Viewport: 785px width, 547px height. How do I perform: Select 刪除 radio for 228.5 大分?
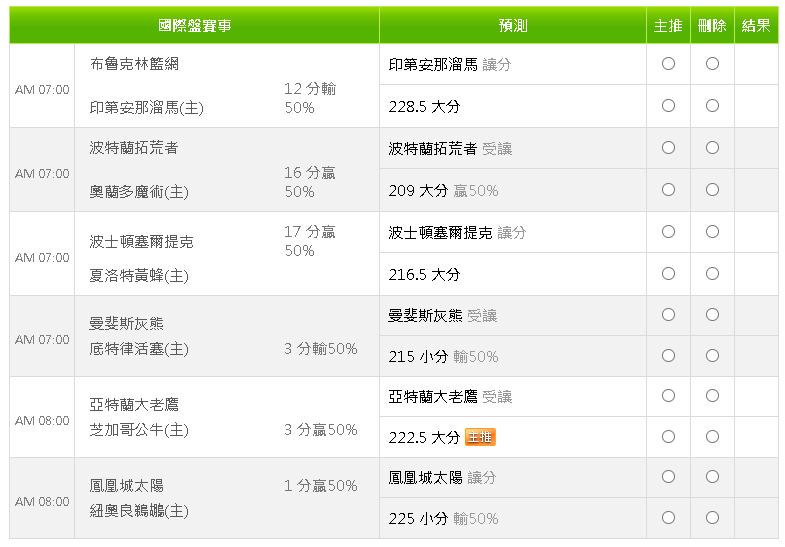712,106
